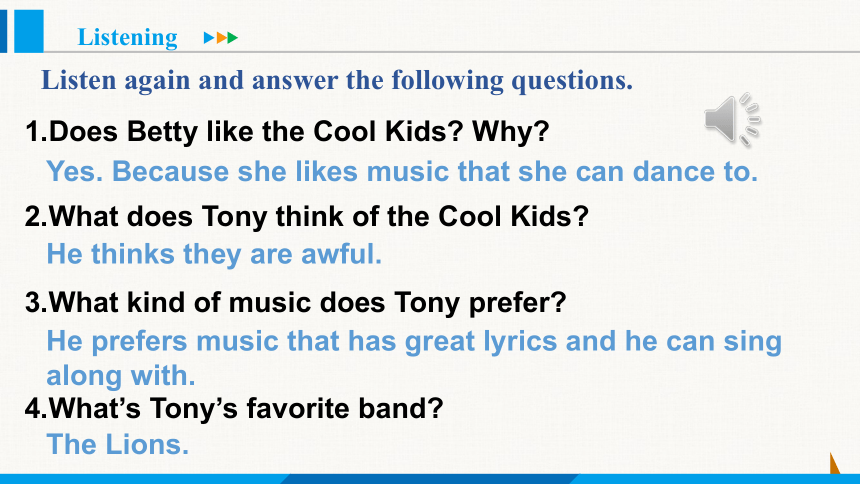
Task: Click the answer 'He thinks they are awful.'
Action: coord(214,254)
